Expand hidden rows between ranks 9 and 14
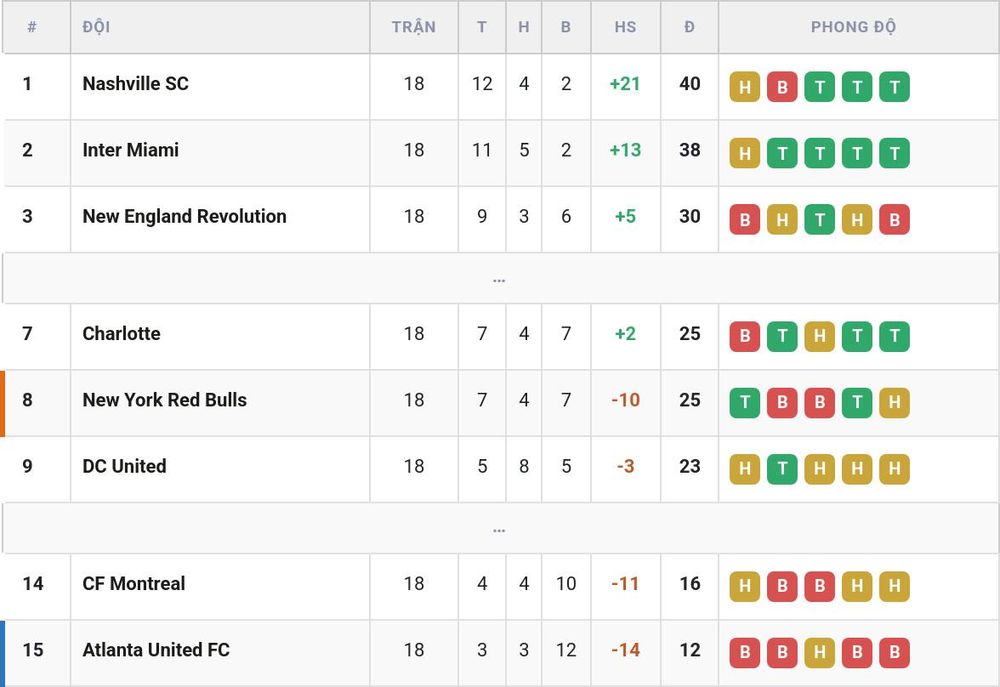This screenshot has width=1000, height=687. click(499, 529)
